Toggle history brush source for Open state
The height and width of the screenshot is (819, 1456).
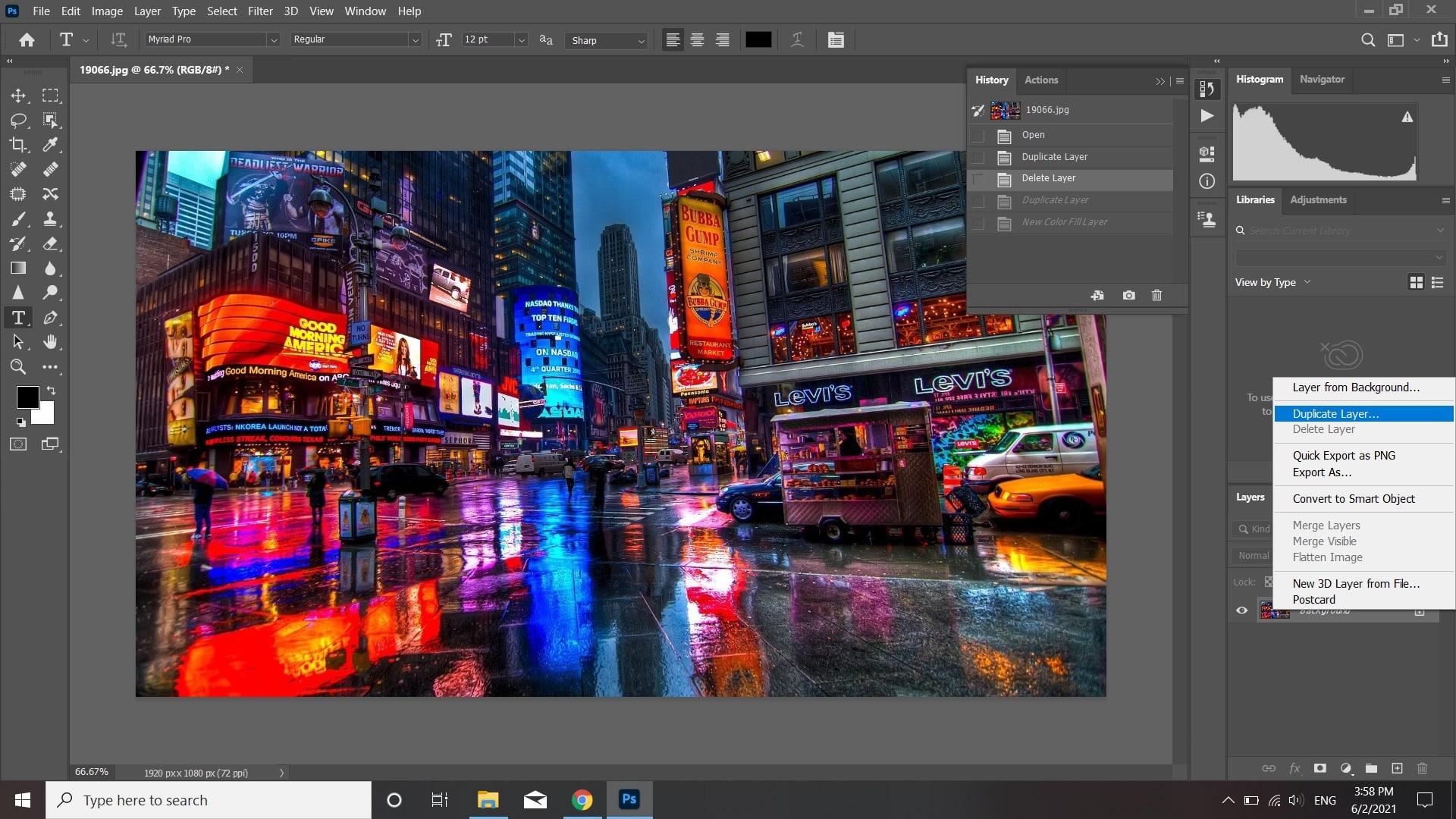[x=979, y=136]
